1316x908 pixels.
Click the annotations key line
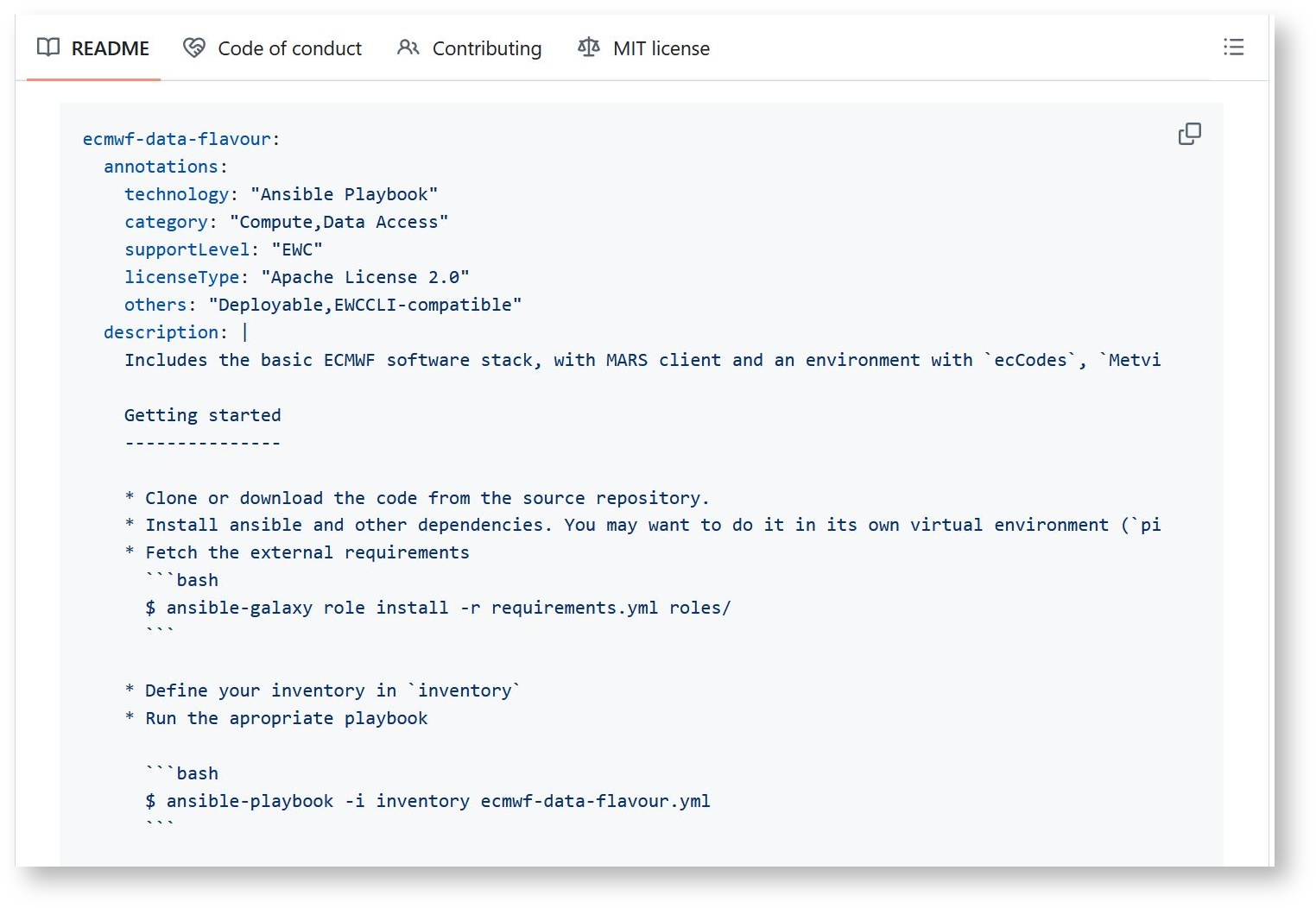click(161, 167)
